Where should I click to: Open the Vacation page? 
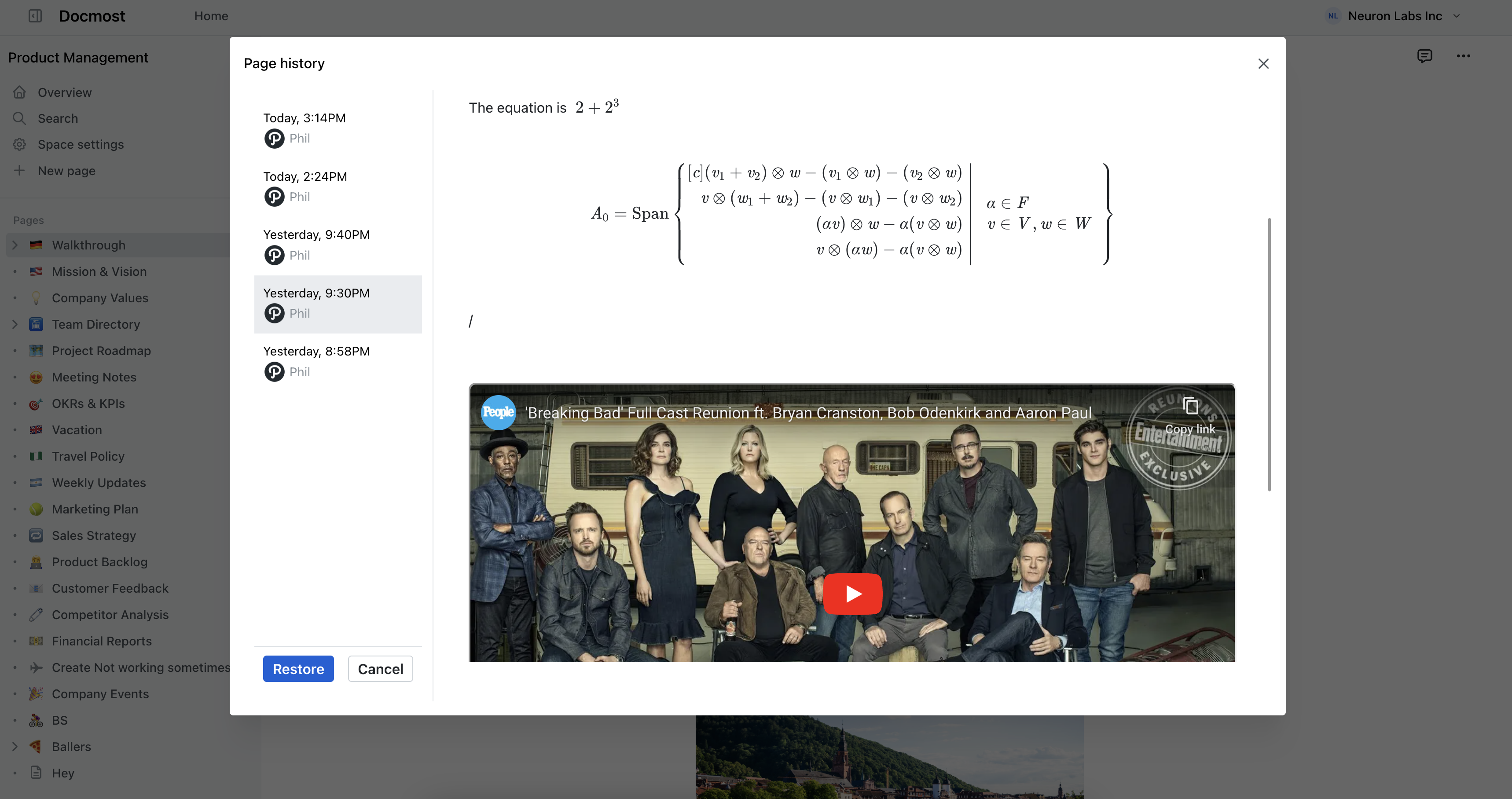(77, 430)
